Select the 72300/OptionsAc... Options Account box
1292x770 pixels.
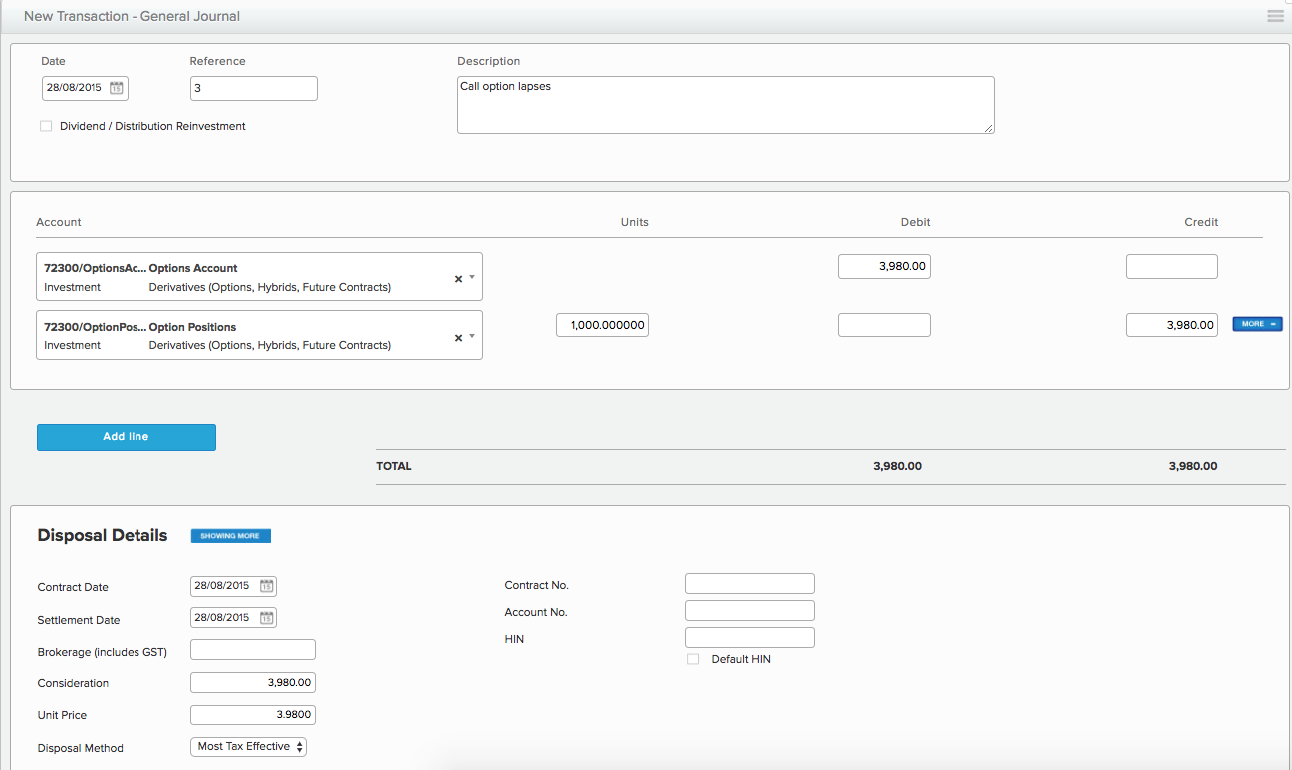tap(259, 277)
